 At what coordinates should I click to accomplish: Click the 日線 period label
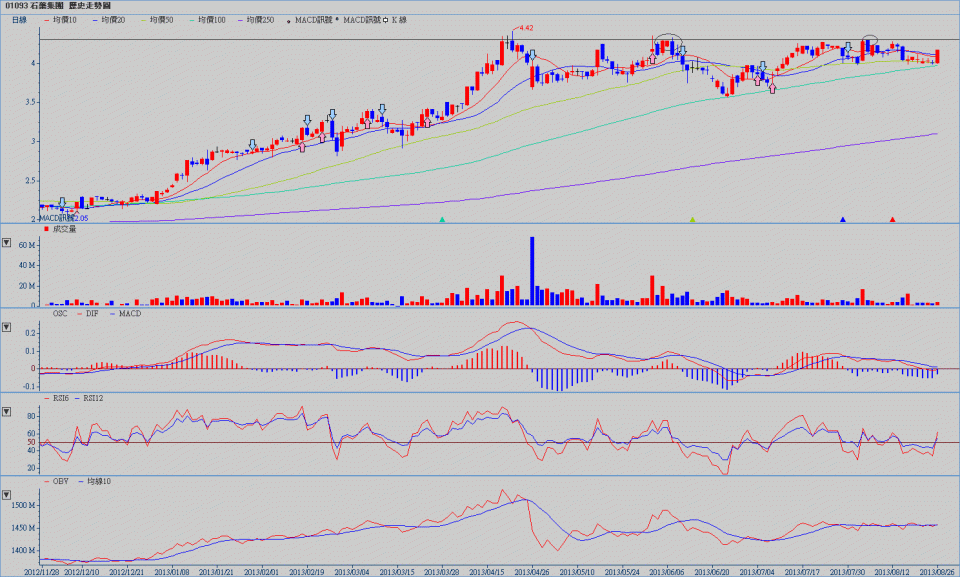click(x=19, y=20)
